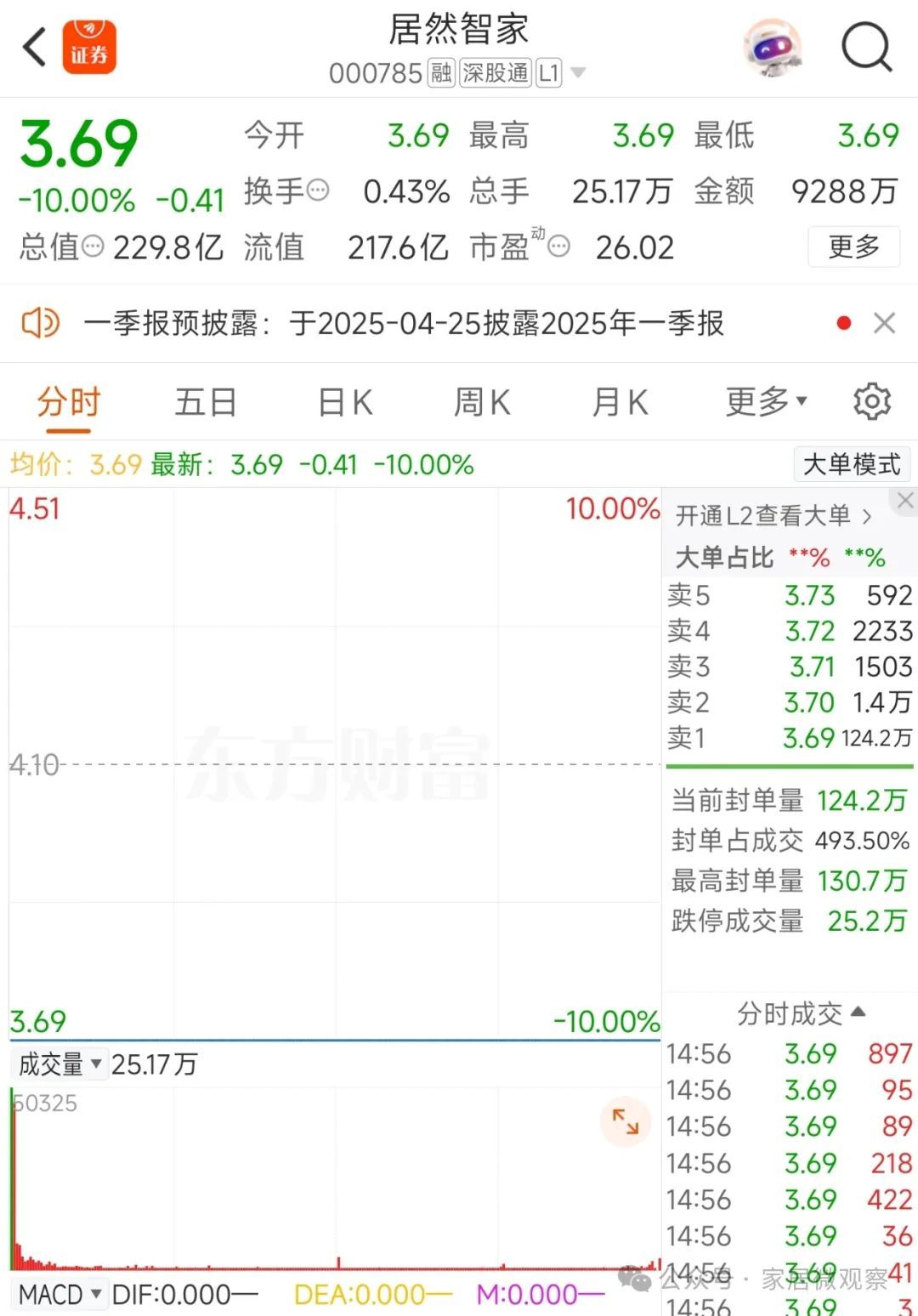The height and width of the screenshot is (1316, 918).
Task: Switch to the 分时 tab
Action: pyautogui.click(x=69, y=402)
